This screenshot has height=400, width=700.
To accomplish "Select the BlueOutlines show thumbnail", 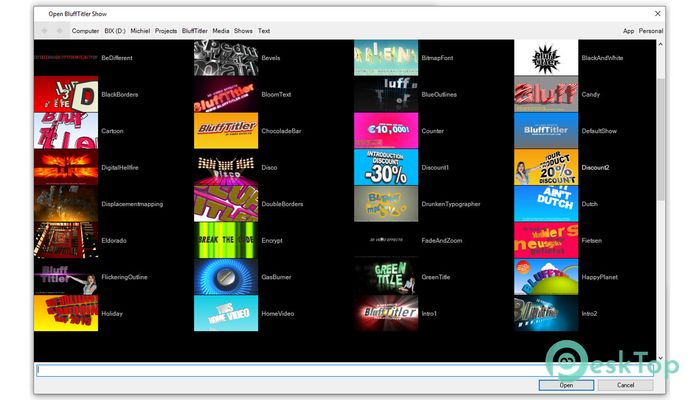I will [x=386, y=94].
